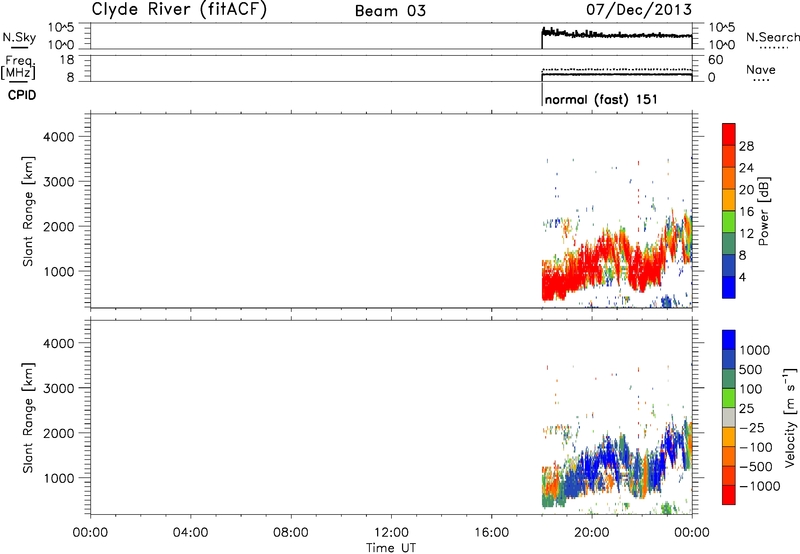The image size is (800, 554).
Task: Click the "Velocity [m s-1]" colorbar title
Action: [790, 417]
